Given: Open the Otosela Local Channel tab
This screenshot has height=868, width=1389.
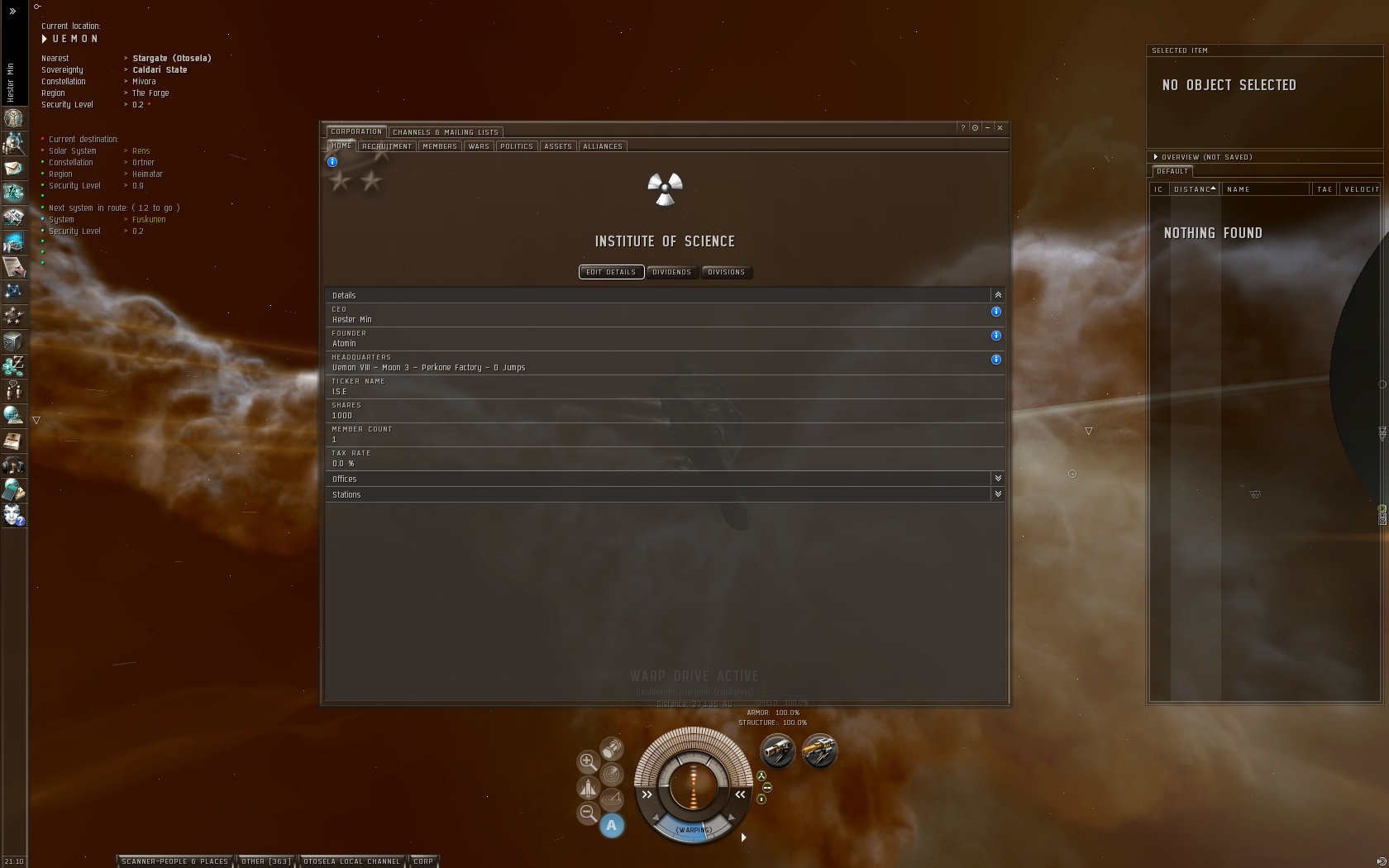Looking at the screenshot, I should point(351,861).
